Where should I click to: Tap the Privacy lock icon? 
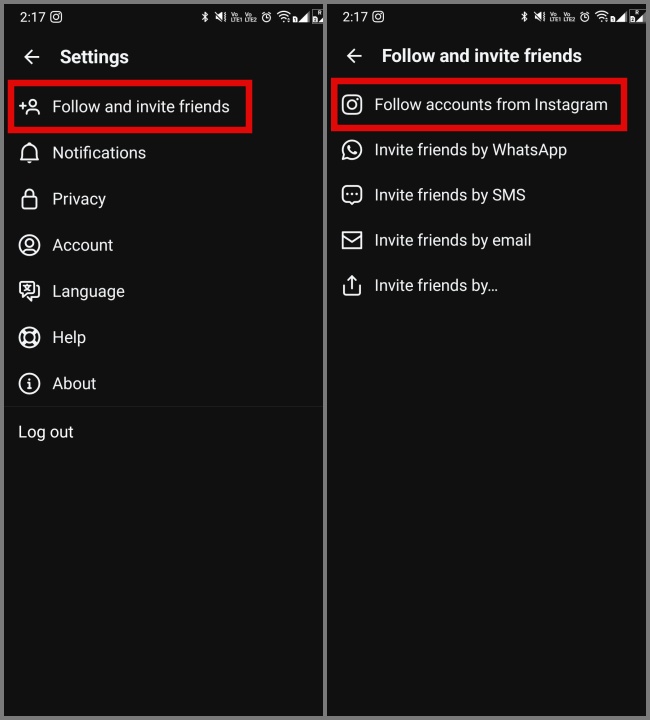29,199
